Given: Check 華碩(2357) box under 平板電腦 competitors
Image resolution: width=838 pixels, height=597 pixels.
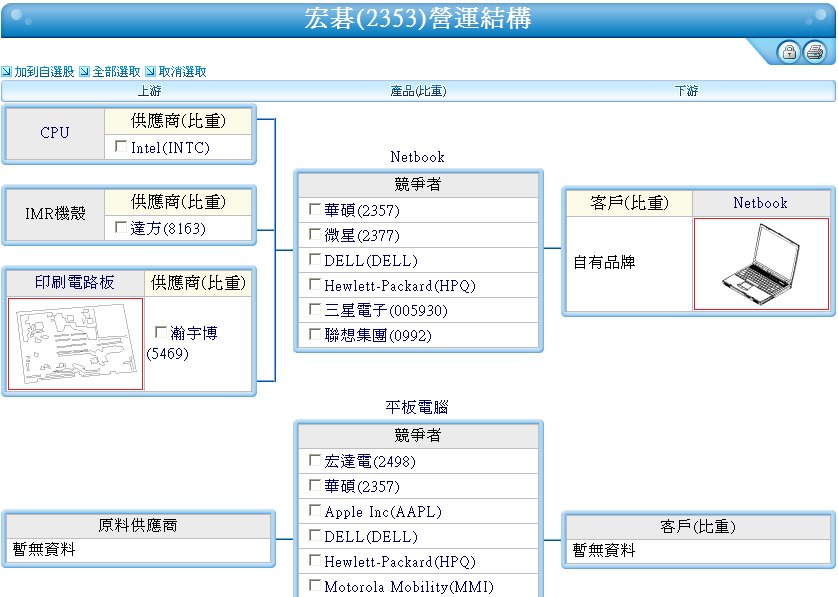Looking at the screenshot, I should 315,485.
